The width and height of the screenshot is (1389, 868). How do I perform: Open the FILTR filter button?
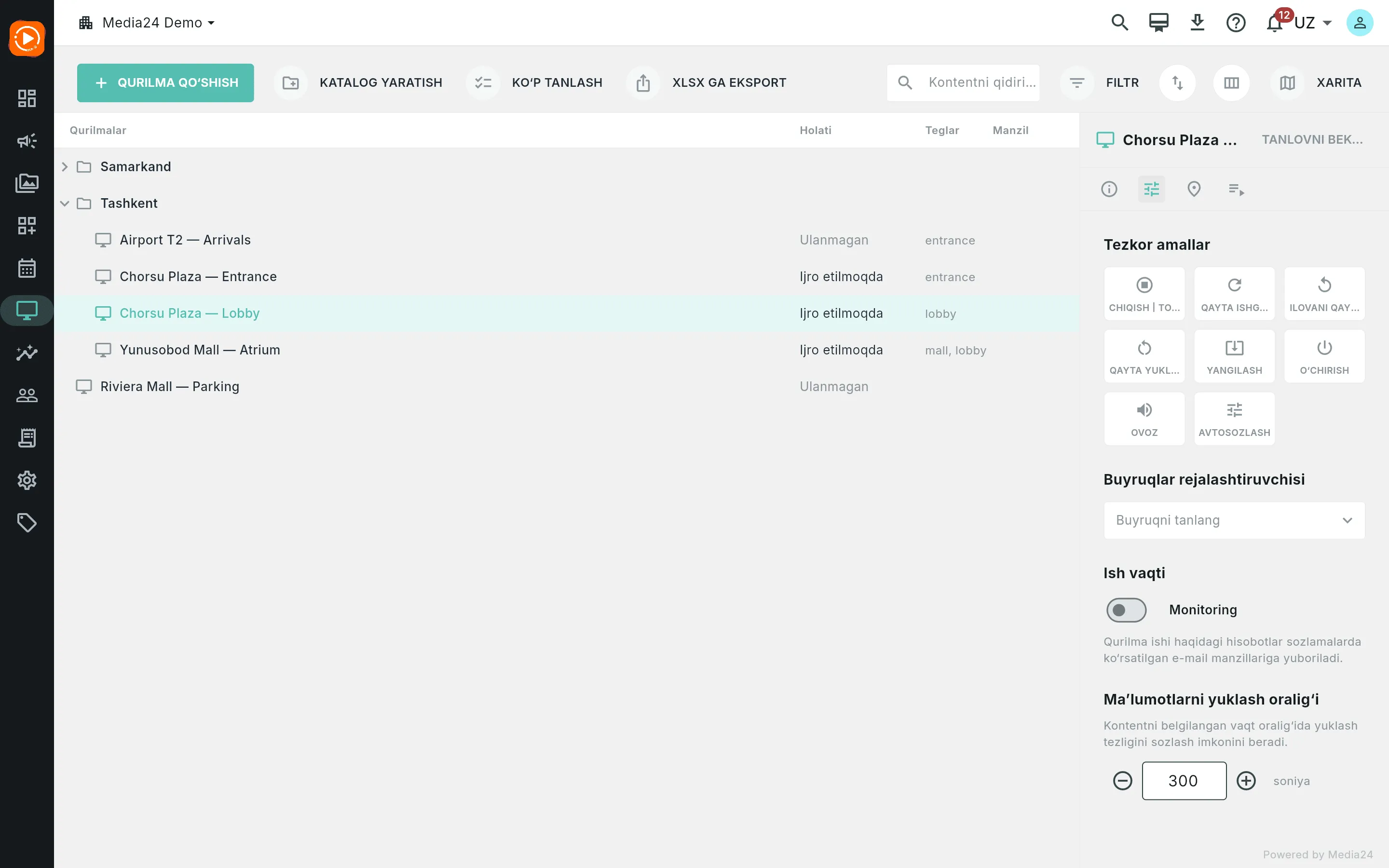coord(1100,82)
